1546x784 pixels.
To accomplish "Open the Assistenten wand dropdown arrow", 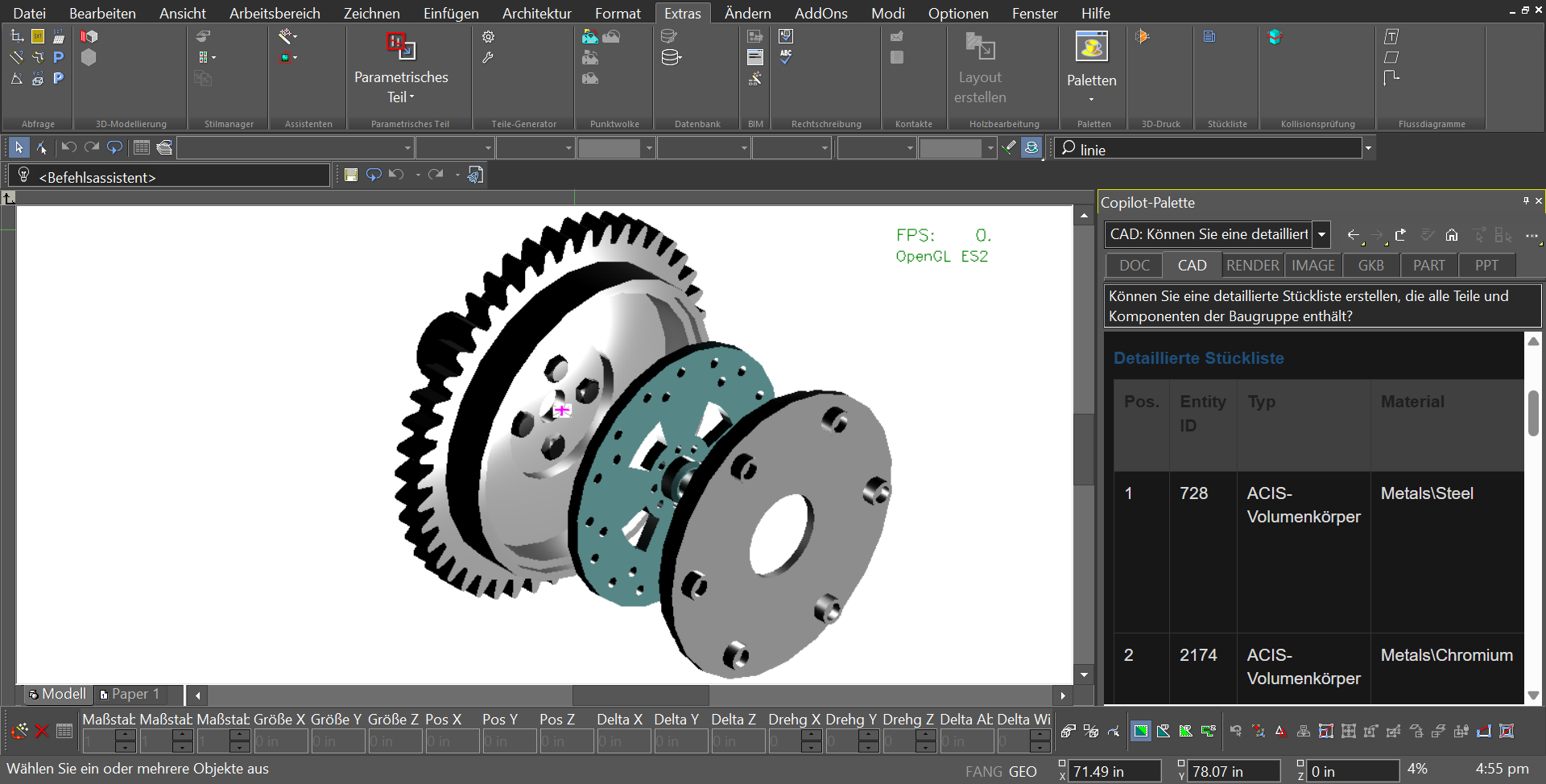I will [x=296, y=37].
